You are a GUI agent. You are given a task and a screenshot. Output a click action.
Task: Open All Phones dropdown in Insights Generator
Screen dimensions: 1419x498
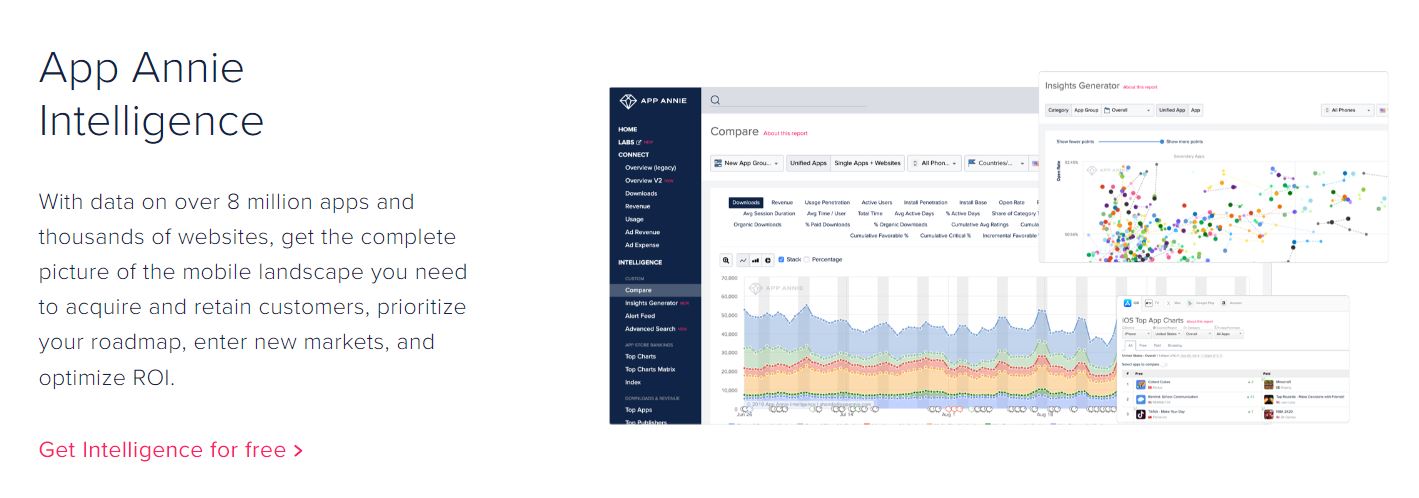tap(1347, 110)
